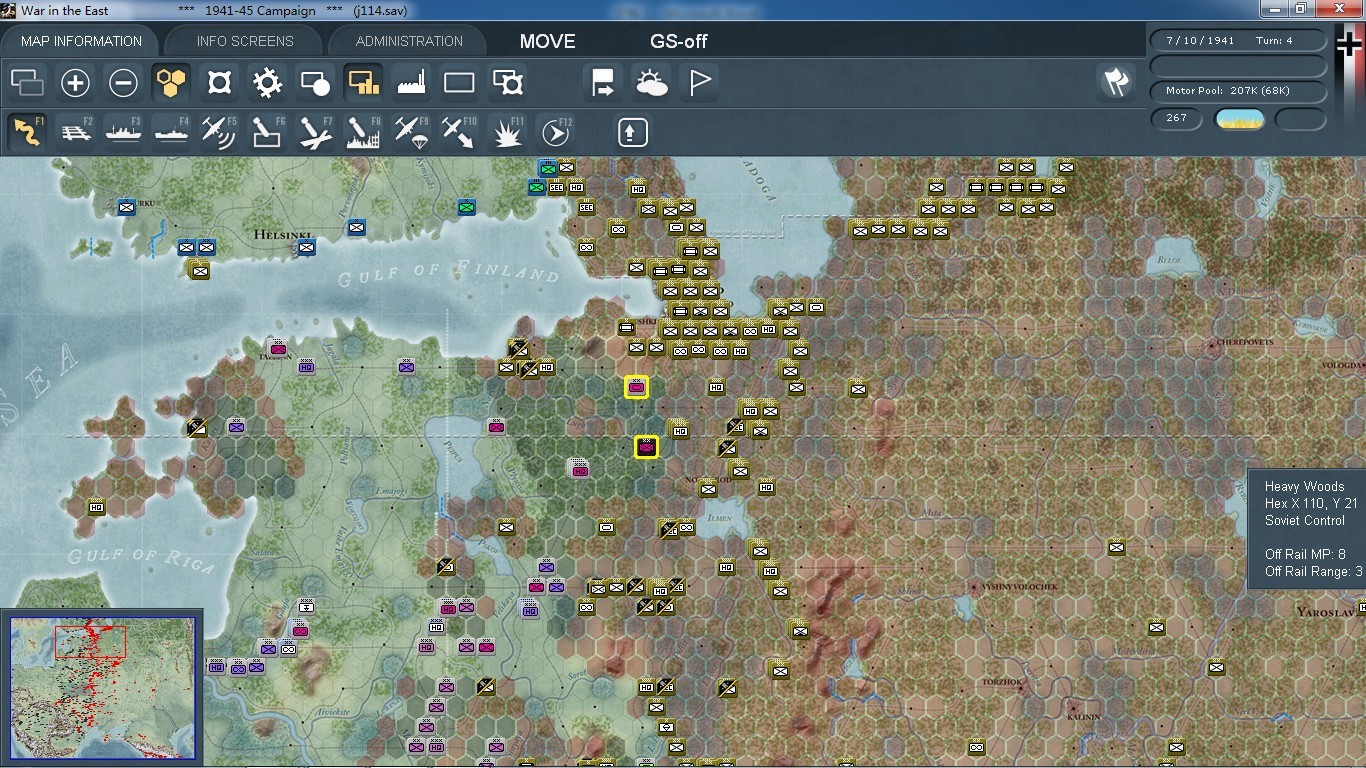Click the crossed white flags icon

pyautogui.click(x=1116, y=83)
